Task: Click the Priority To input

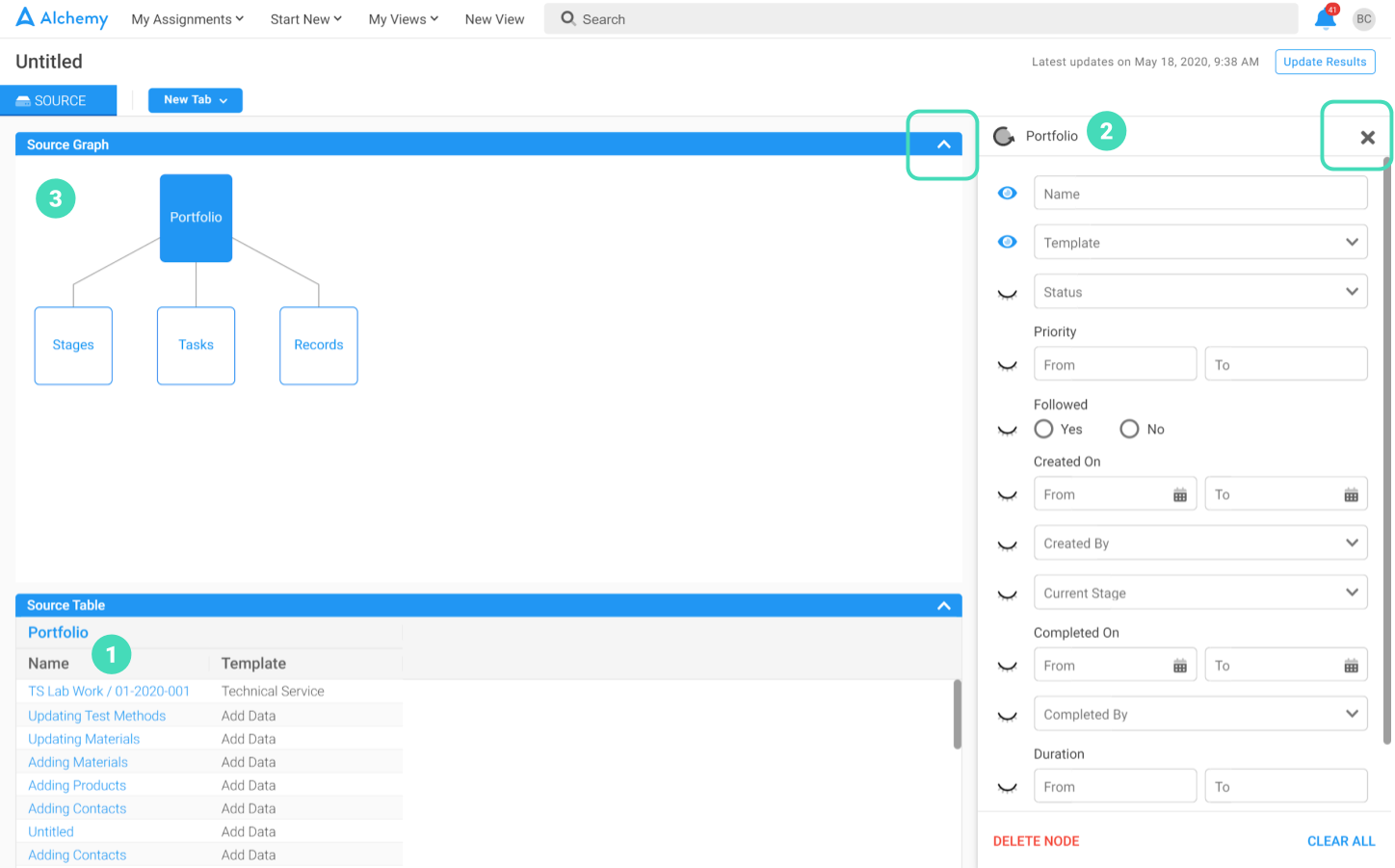Action: [1286, 364]
